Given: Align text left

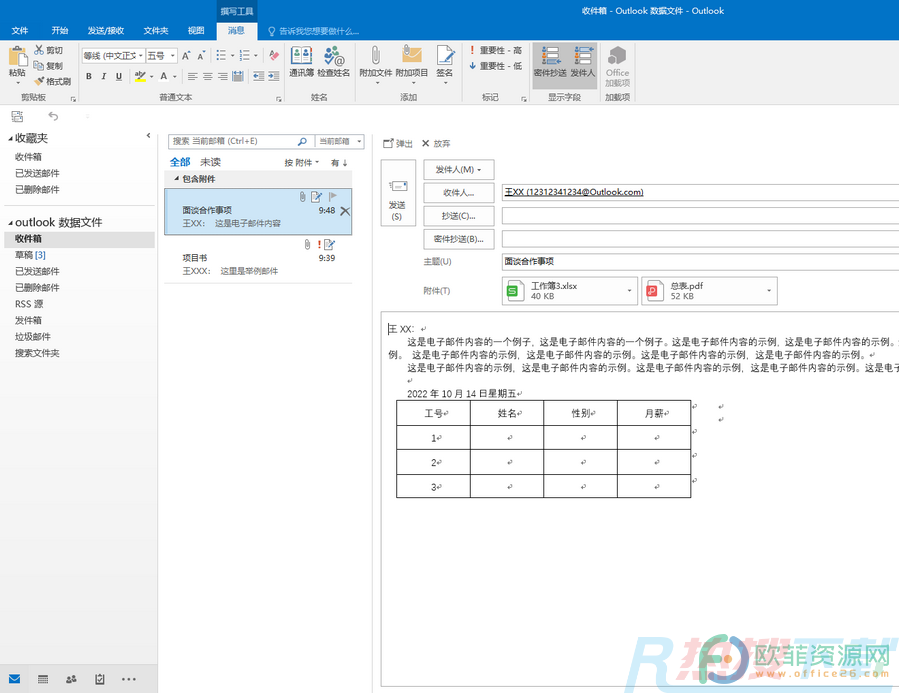Looking at the screenshot, I should click(x=193, y=76).
